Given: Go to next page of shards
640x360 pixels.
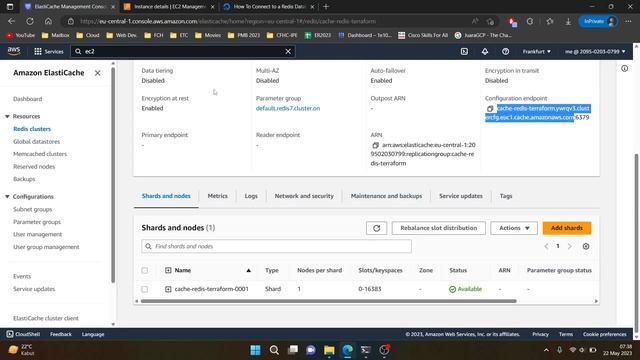Looking at the screenshot, I should coord(570,246).
